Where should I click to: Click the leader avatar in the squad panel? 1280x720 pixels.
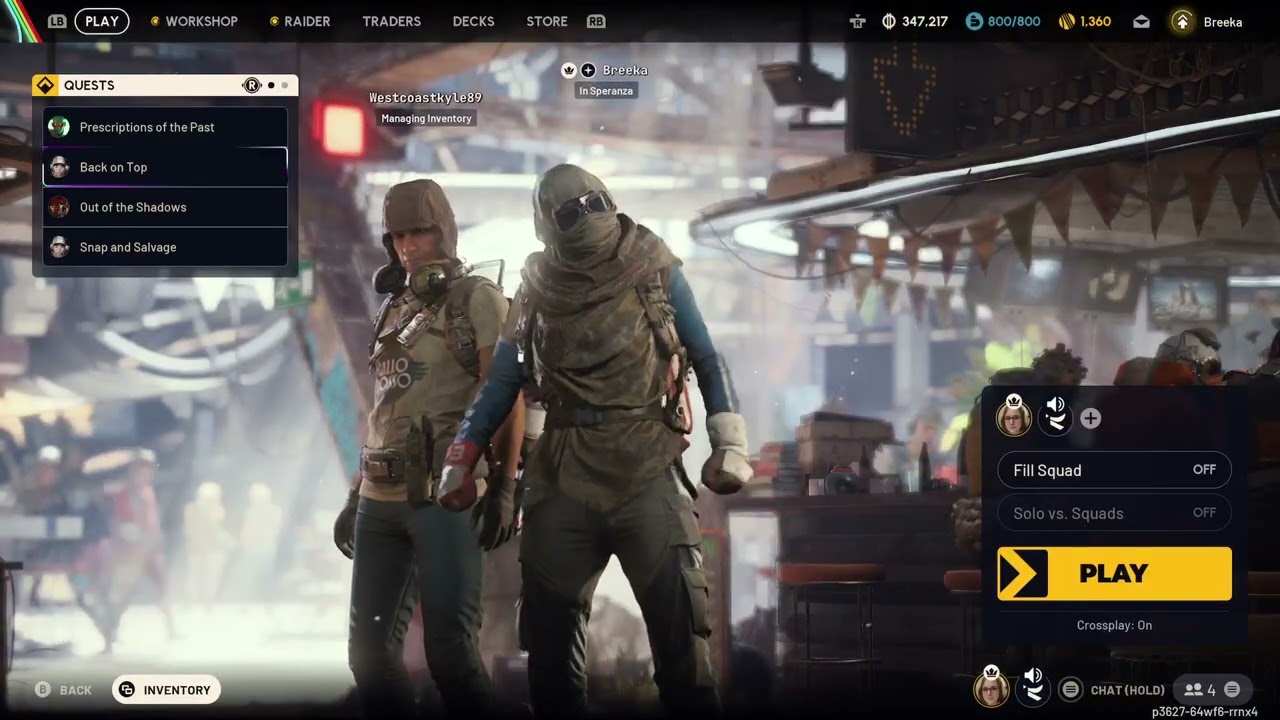click(x=1014, y=418)
